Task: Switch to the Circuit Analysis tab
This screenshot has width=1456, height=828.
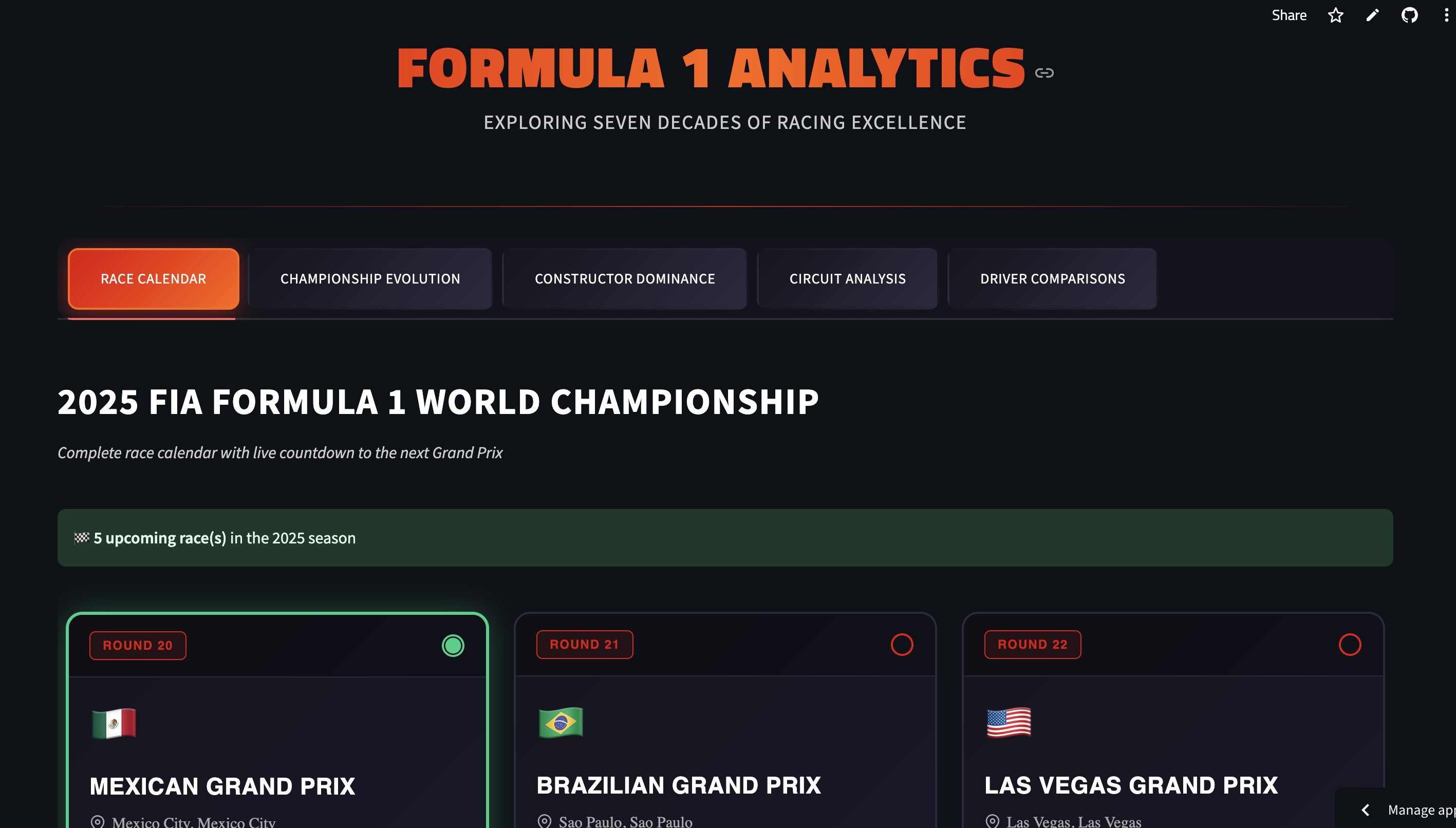Action: point(847,278)
